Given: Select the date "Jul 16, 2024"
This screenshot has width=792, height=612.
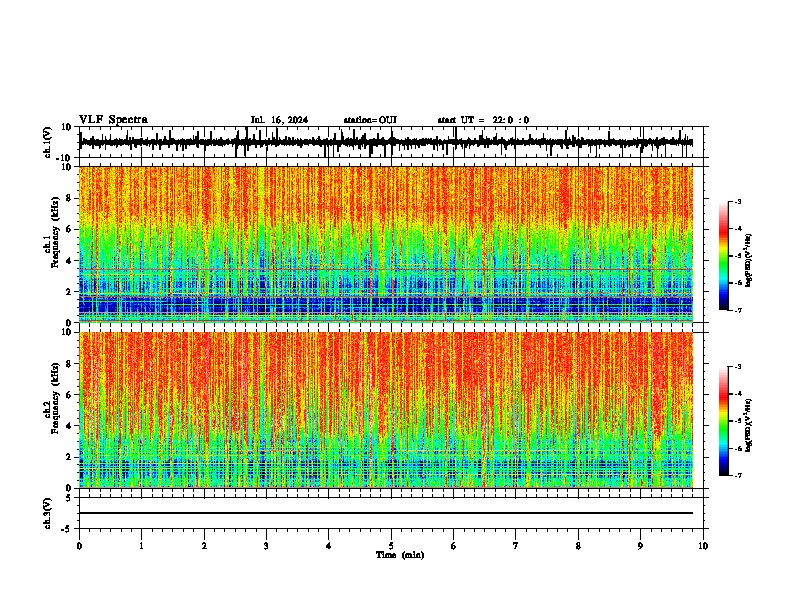Looking at the screenshot, I should (x=279, y=120).
